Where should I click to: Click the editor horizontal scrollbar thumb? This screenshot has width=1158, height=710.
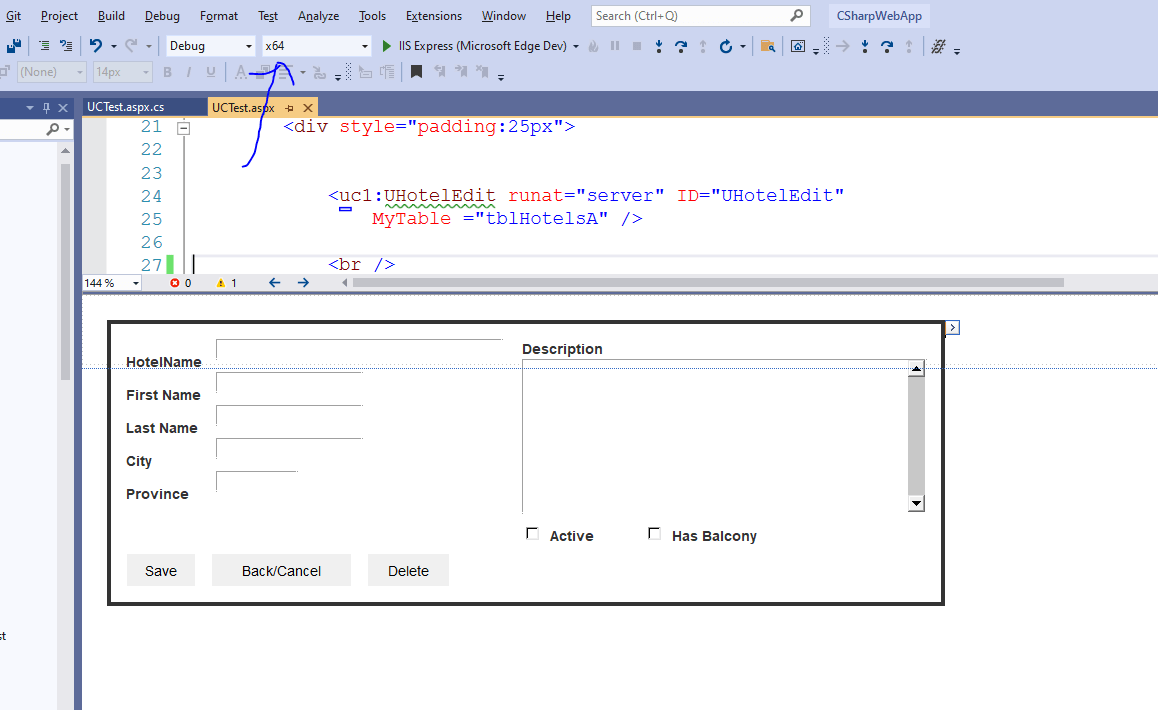click(708, 283)
